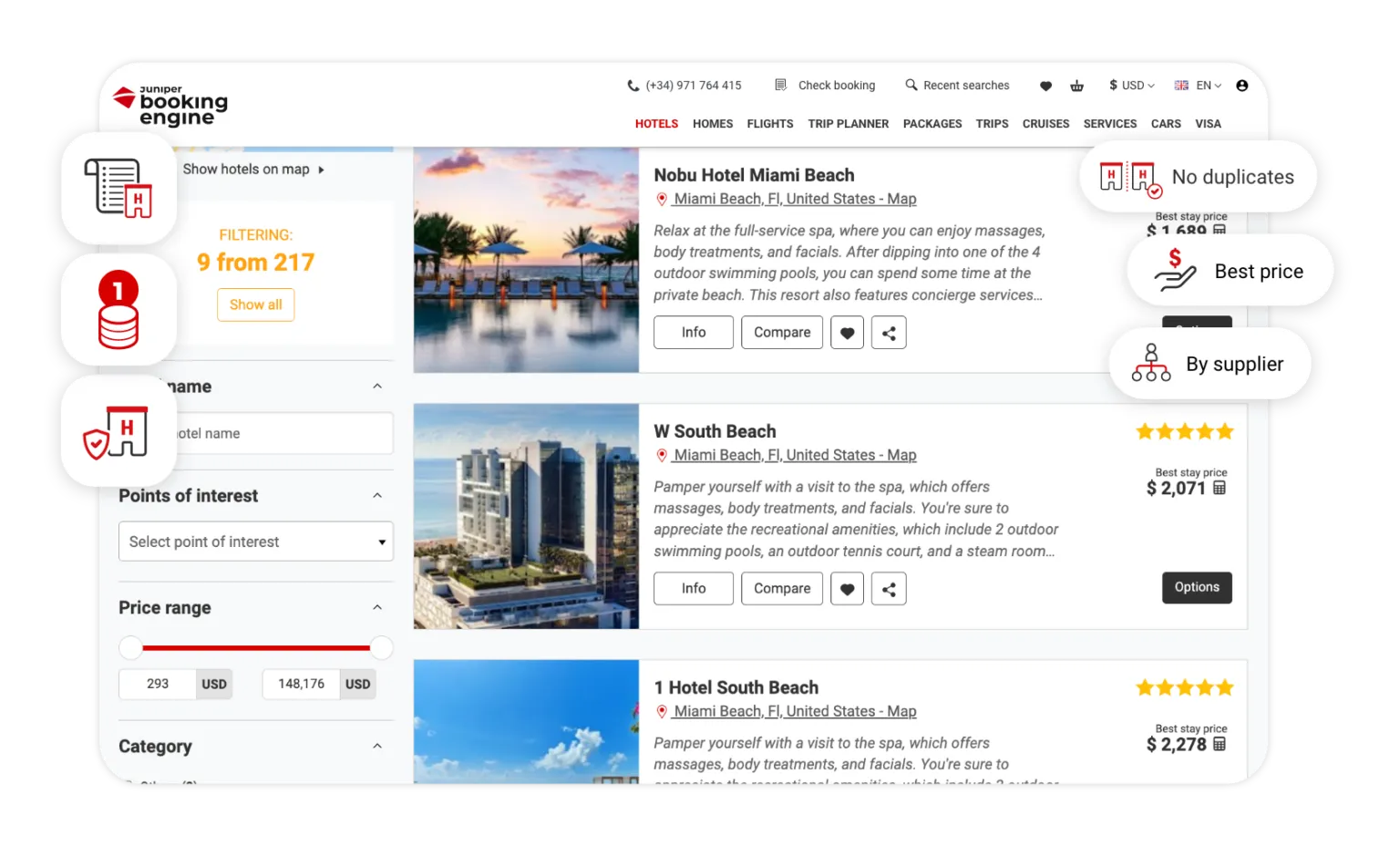Click the W South Beach five-star rating
Image resolution: width=1400 pixels, height=846 pixels.
[x=1185, y=432]
